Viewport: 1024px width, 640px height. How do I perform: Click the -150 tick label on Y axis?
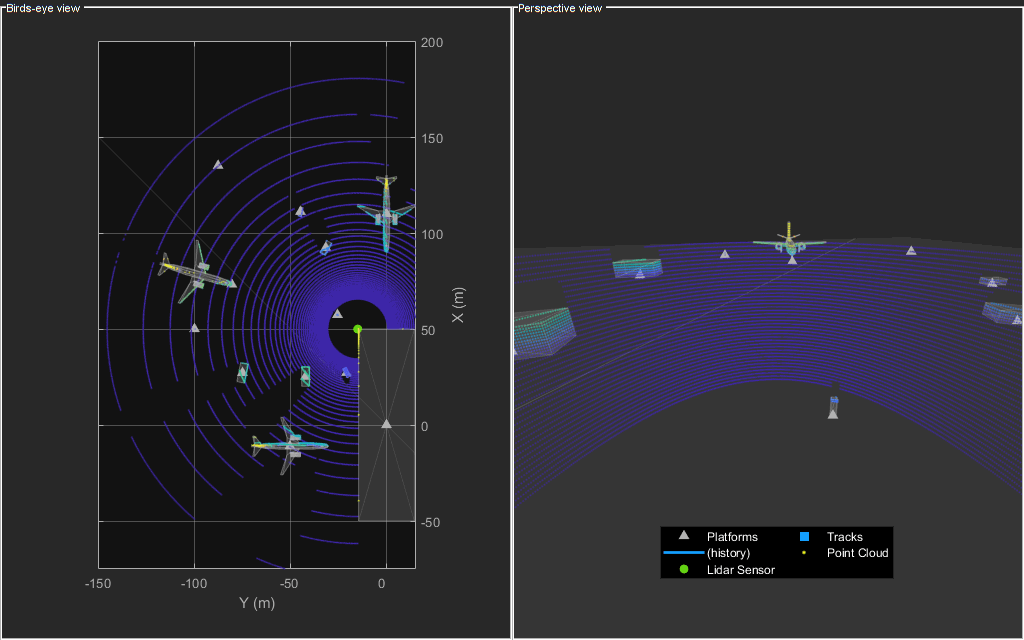(x=98, y=584)
